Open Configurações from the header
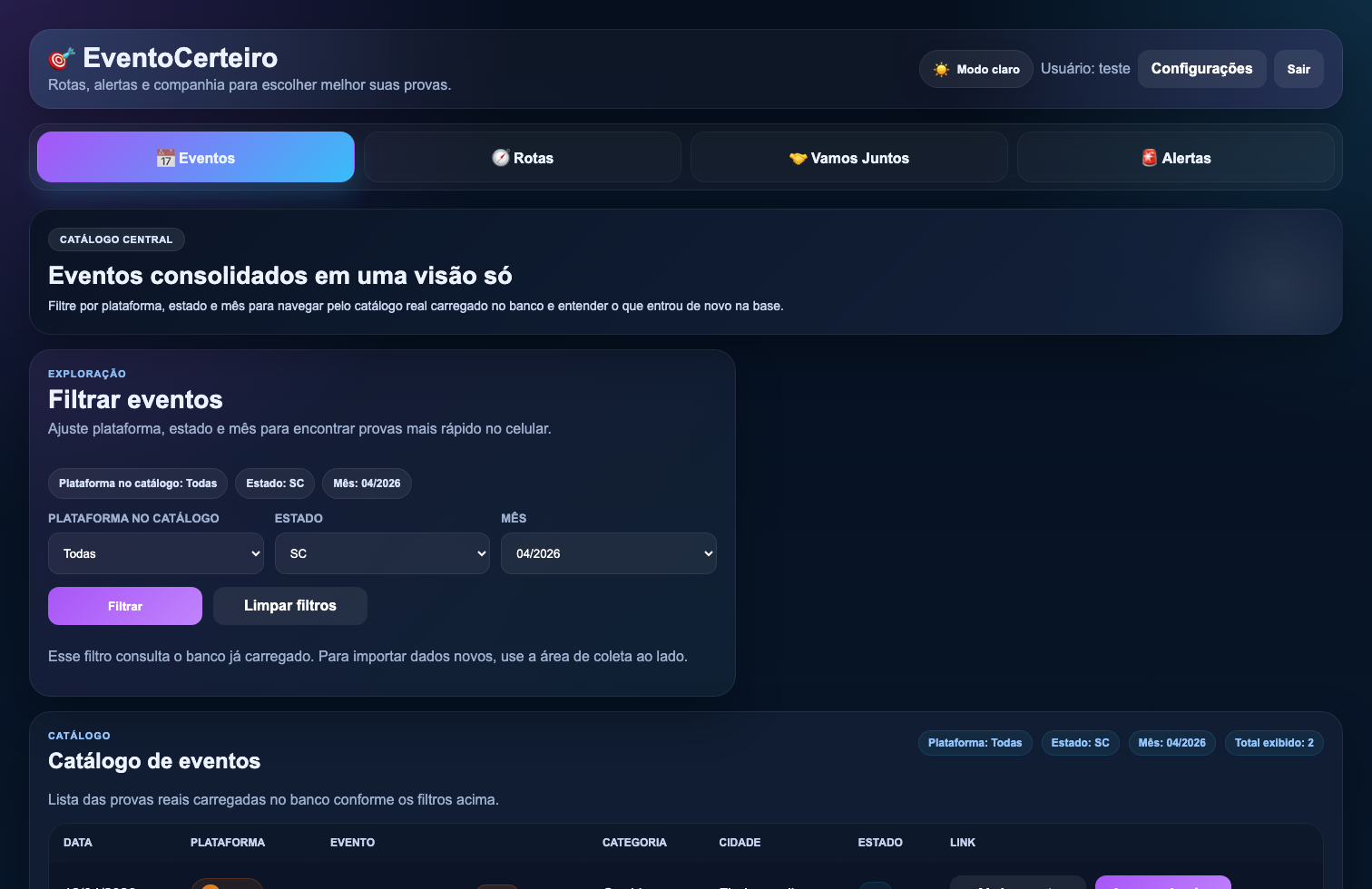Image resolution: width=1372 pixels, height=889 pixels. [x=1201, y=68]
